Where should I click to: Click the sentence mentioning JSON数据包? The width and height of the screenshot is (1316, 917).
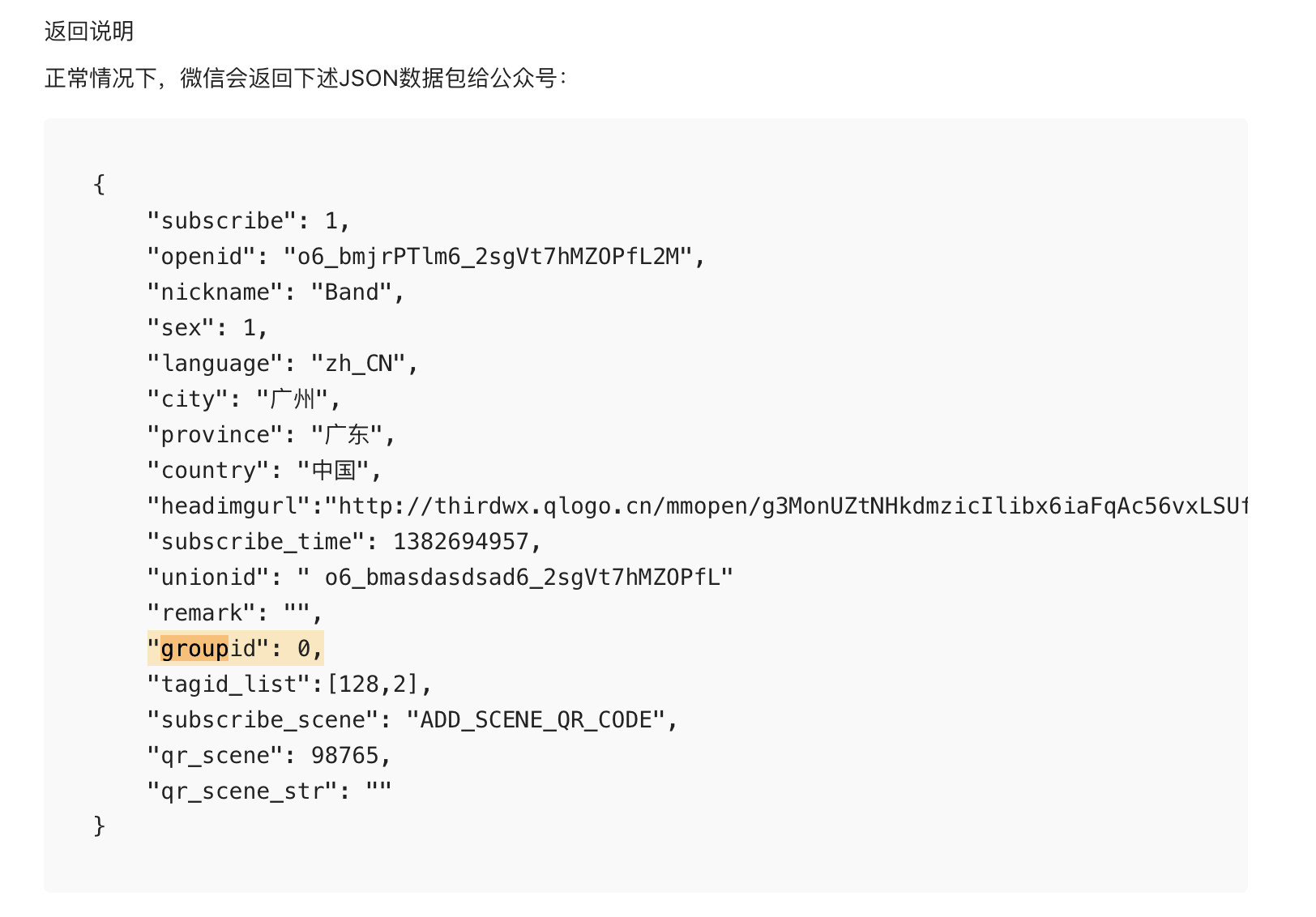(306, 79)
